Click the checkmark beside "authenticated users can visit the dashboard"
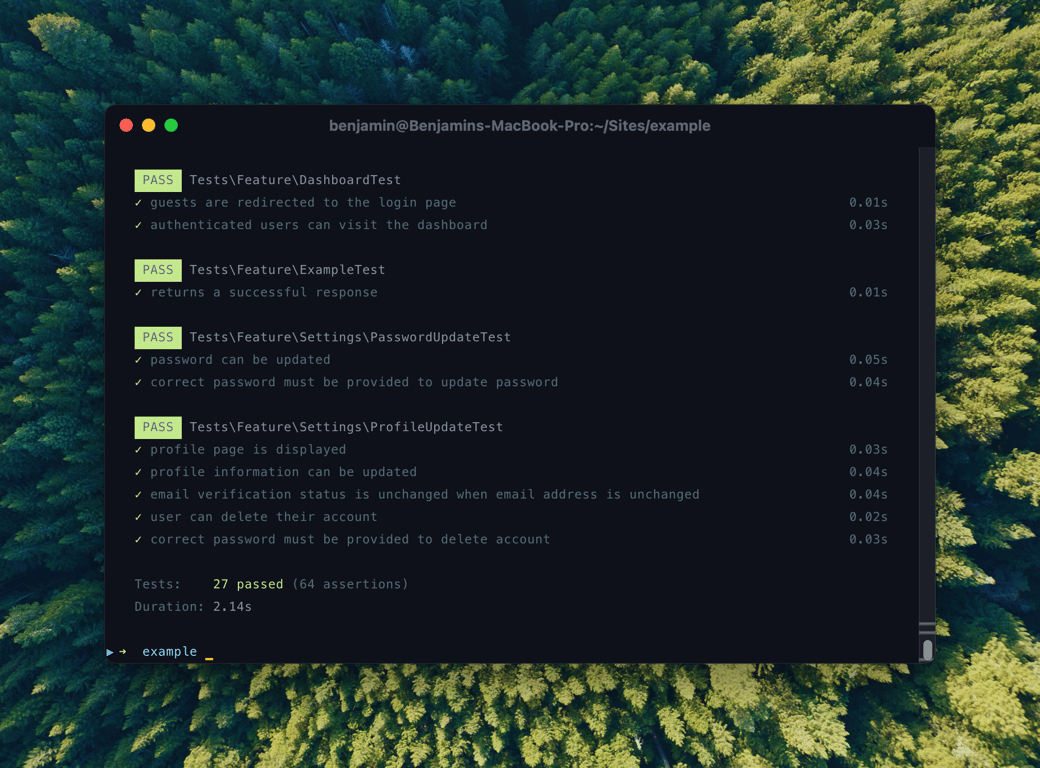Screen dimensions: 1040x768 pos(138,224)
